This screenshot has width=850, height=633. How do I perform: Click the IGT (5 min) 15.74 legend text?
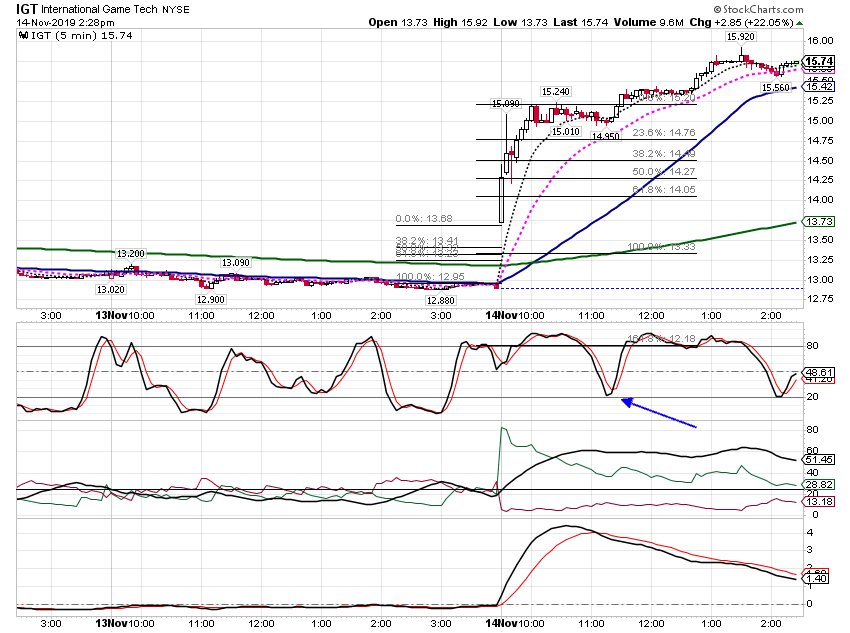(x=82, y=36)
